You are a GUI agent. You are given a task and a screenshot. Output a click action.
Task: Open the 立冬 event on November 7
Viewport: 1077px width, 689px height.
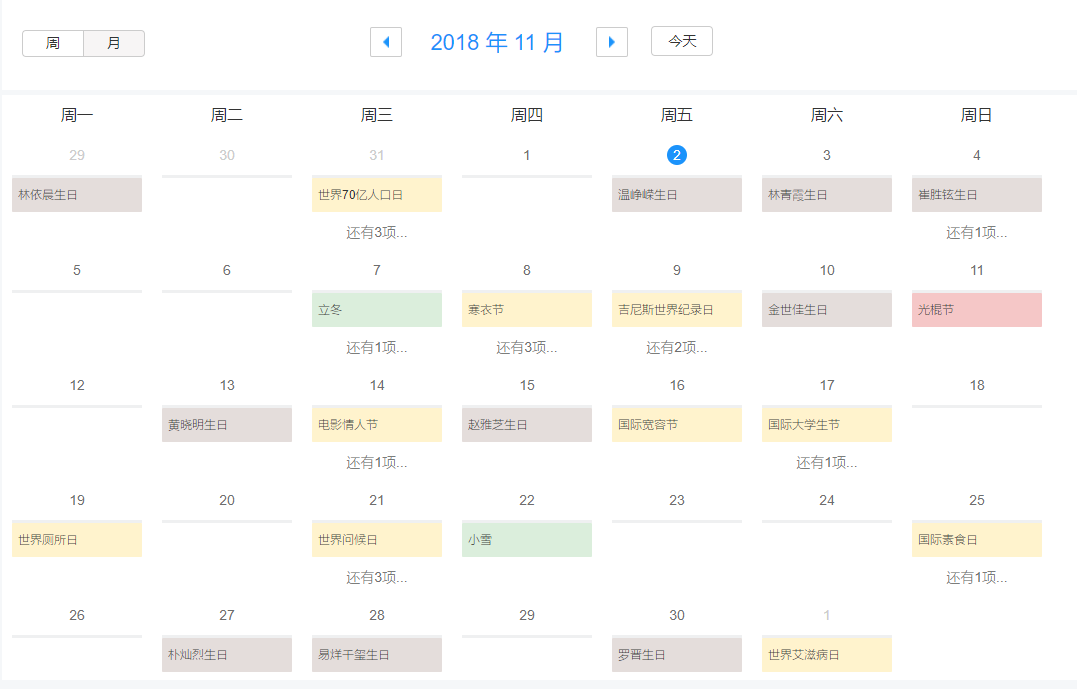(x=376, y=310)
